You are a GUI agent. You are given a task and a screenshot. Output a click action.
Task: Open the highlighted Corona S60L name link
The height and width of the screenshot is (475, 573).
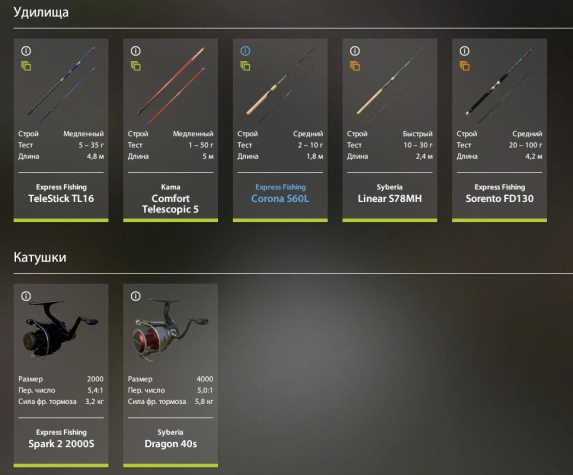(280, 198)
